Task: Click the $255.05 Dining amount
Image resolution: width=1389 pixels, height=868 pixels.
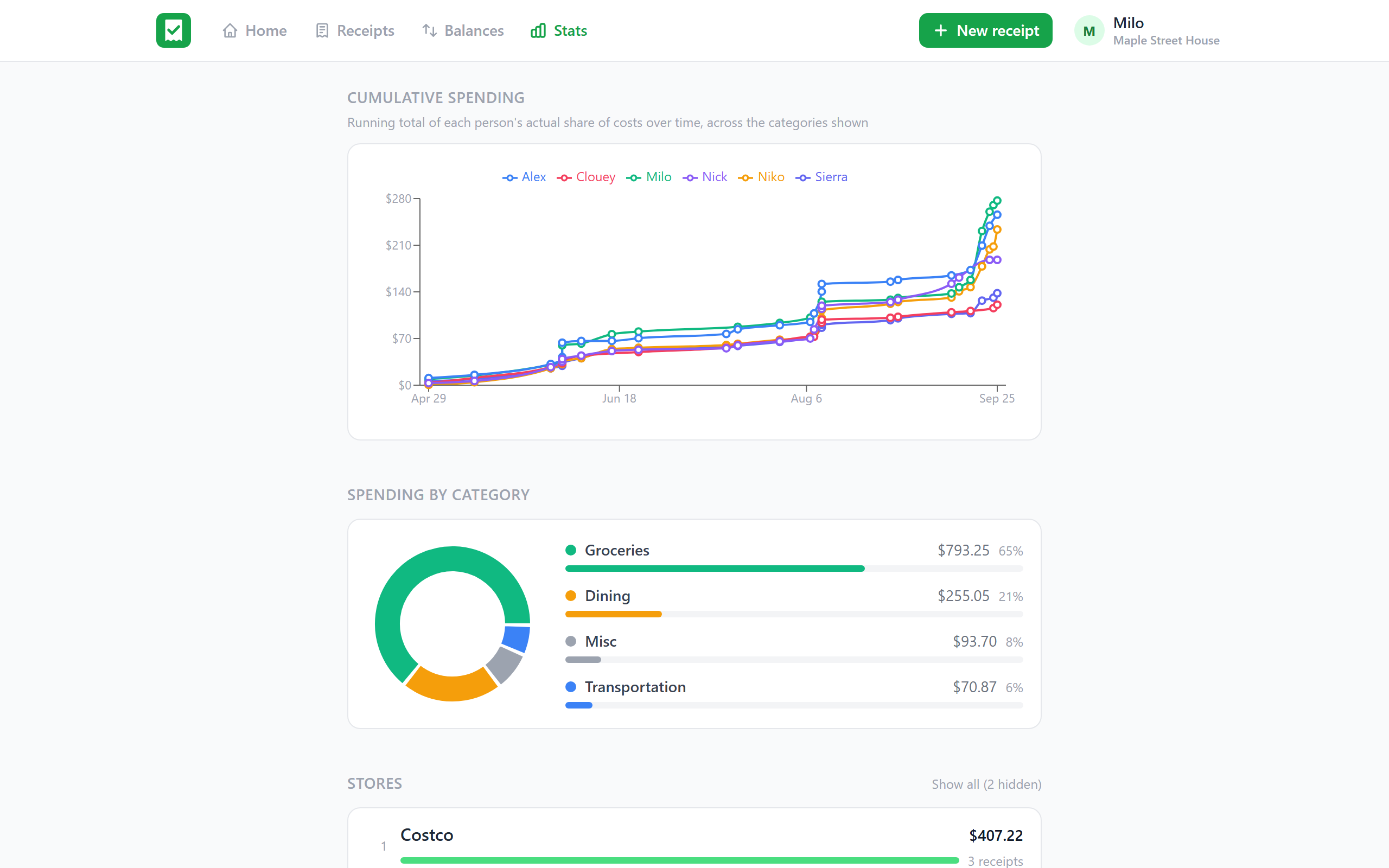Action: [963, 596]
